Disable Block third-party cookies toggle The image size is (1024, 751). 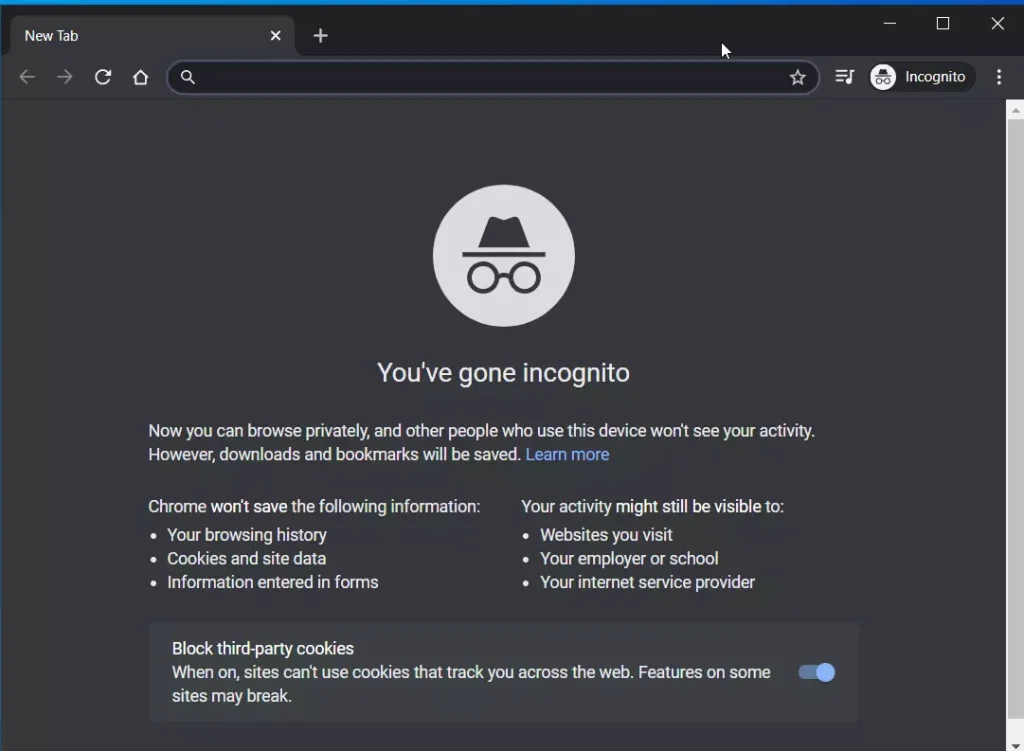[816, 673]
